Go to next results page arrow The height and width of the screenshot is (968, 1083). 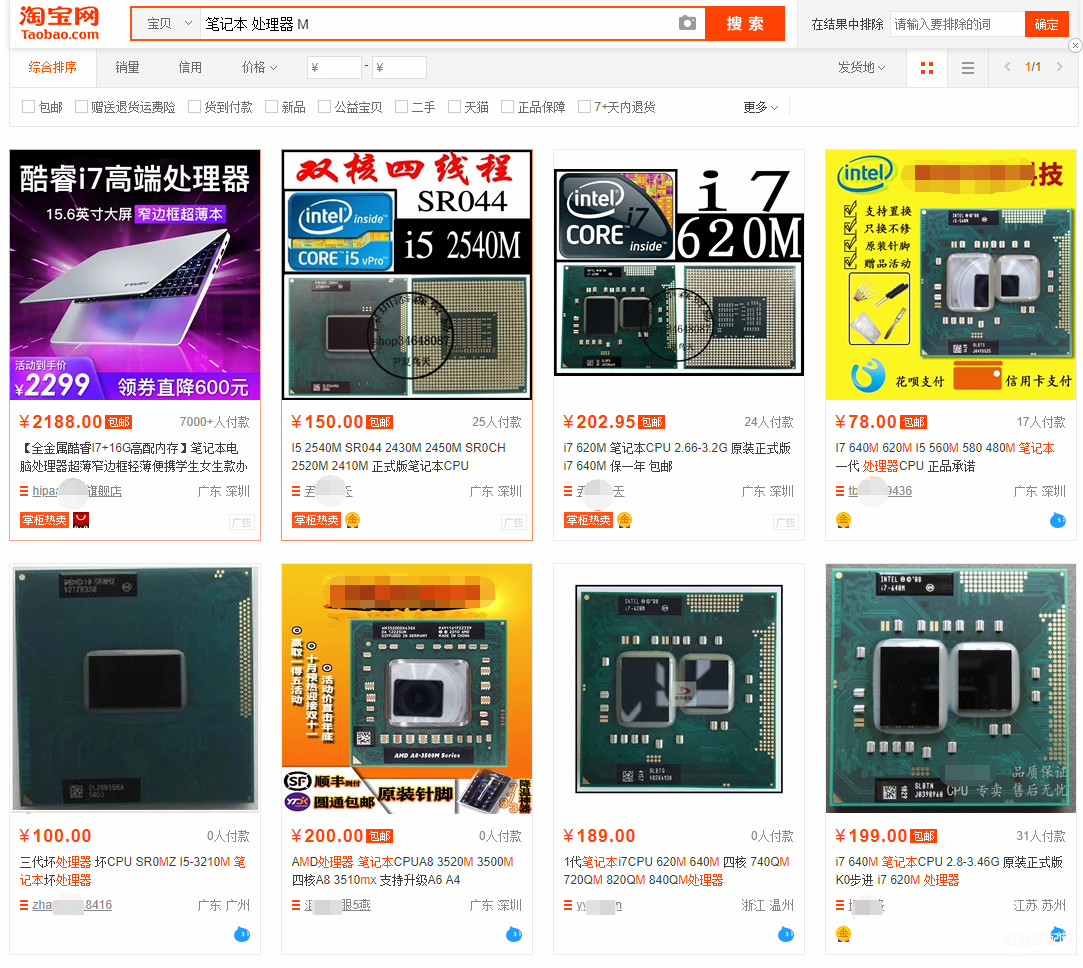pos(1059,67)
